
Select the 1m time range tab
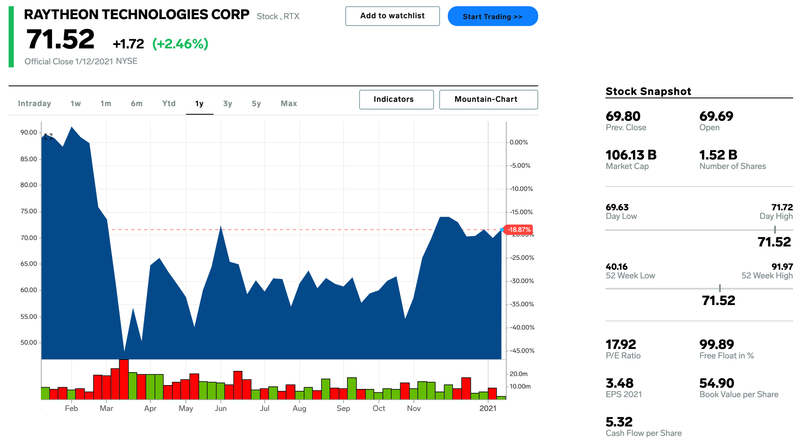click(x=106, y=103)
